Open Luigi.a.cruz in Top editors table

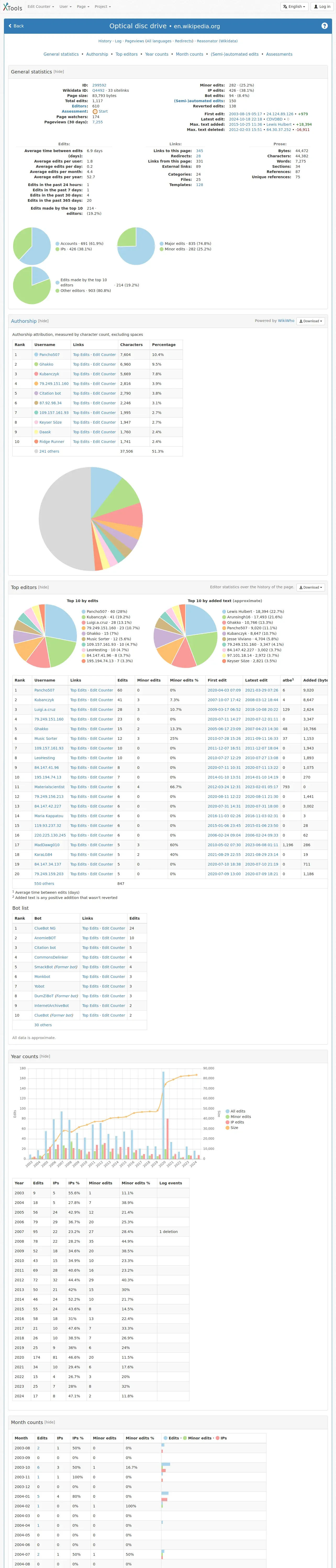pyautogui.click(x=44, y=710)
